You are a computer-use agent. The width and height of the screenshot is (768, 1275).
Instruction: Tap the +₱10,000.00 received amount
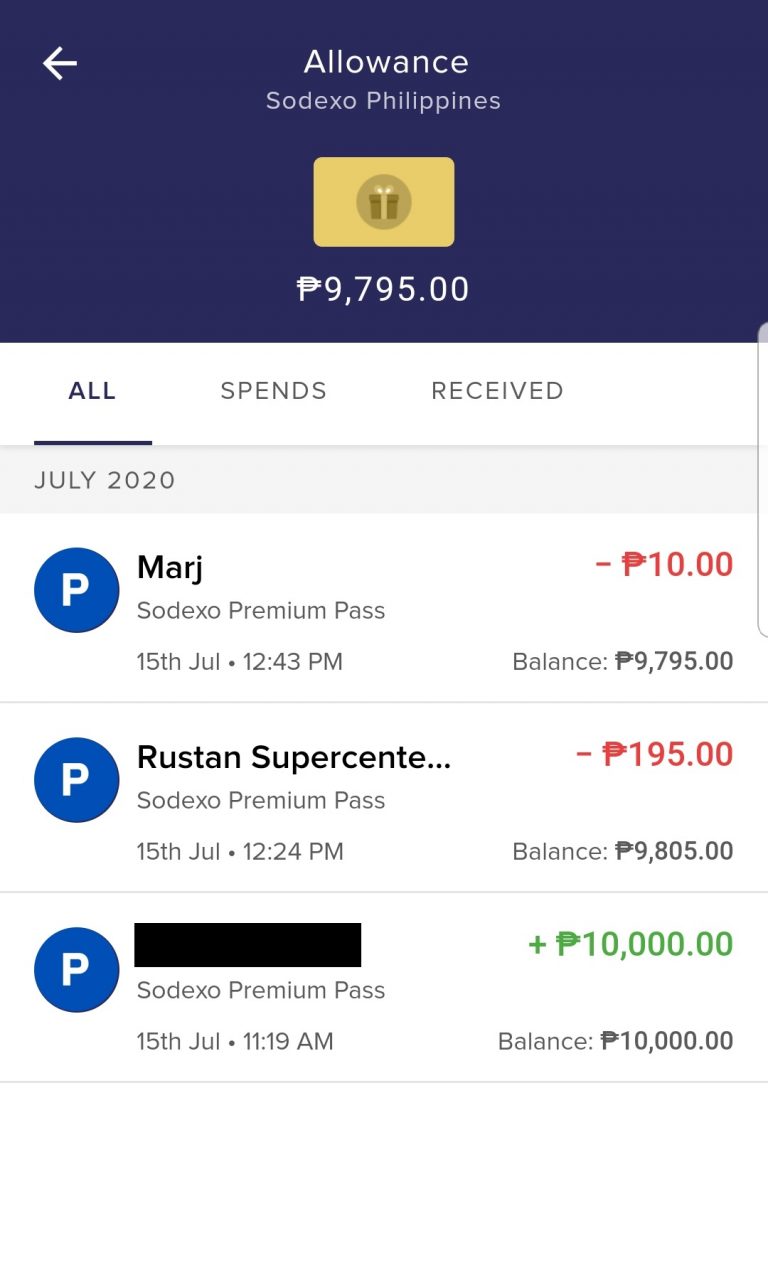point(630,944)
